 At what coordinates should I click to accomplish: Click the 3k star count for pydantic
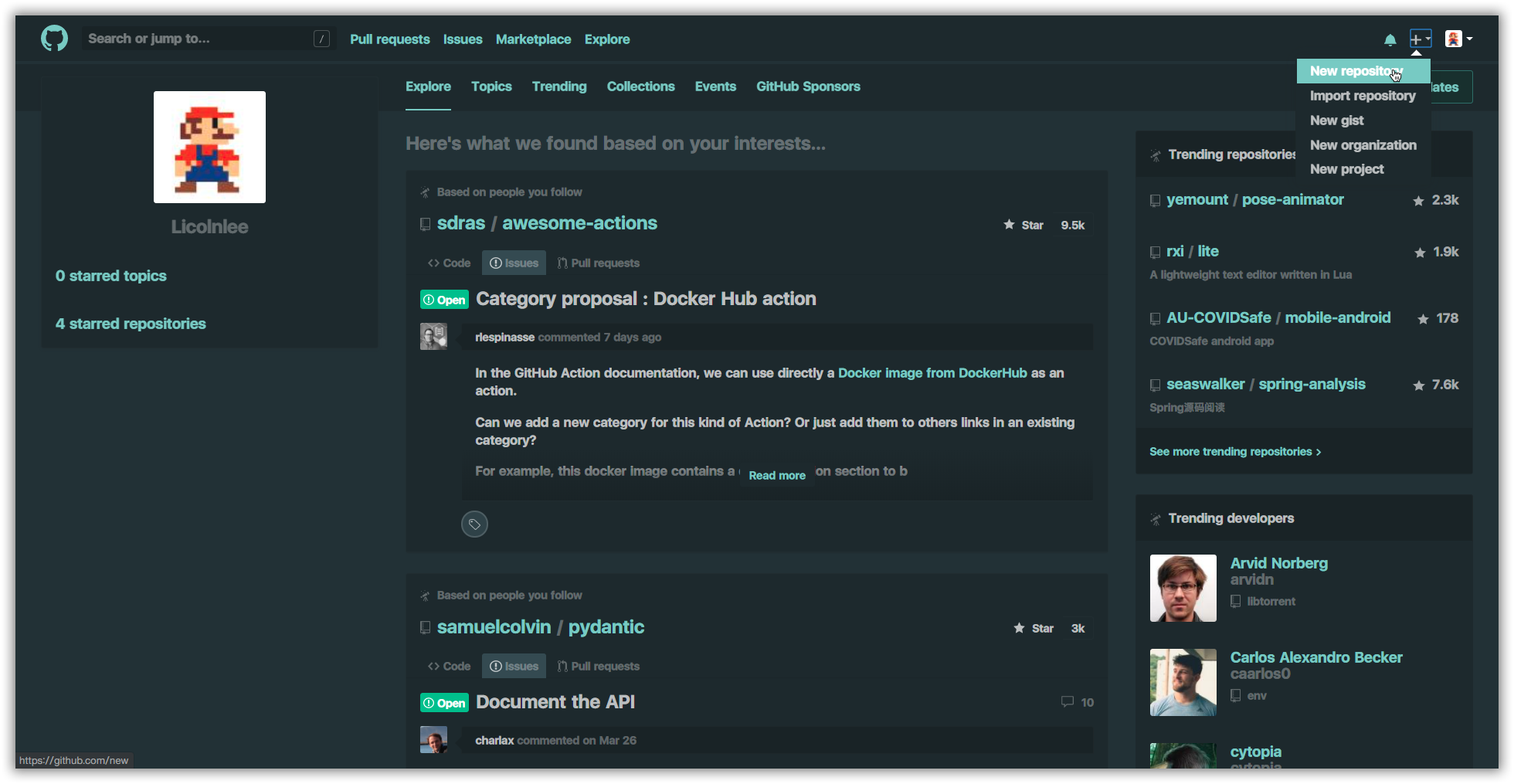pyautogui.click(x=1078, y=628)
